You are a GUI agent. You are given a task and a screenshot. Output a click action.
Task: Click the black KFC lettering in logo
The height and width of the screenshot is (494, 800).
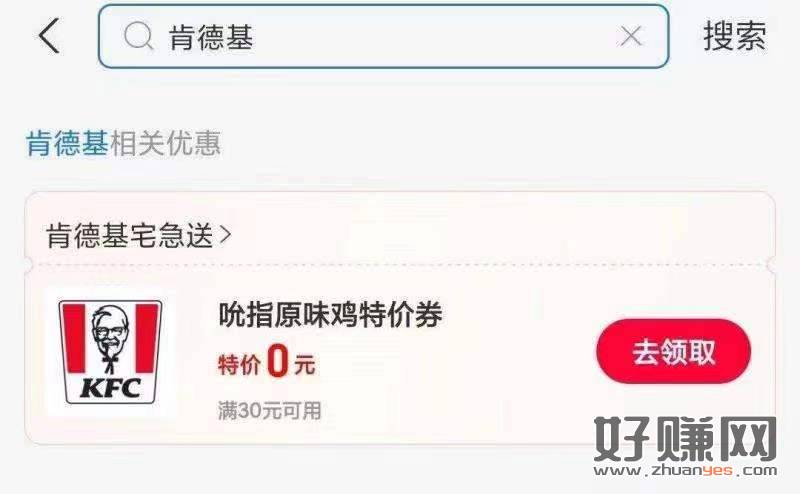(x=110, y=389)
